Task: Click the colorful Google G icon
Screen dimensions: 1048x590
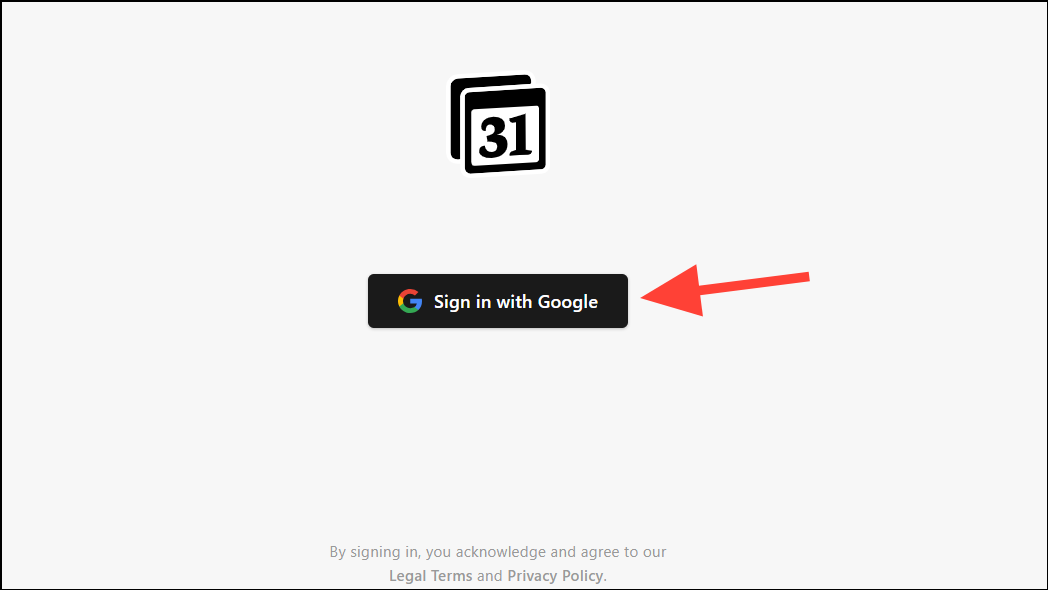Action: (x=410, y=301)
